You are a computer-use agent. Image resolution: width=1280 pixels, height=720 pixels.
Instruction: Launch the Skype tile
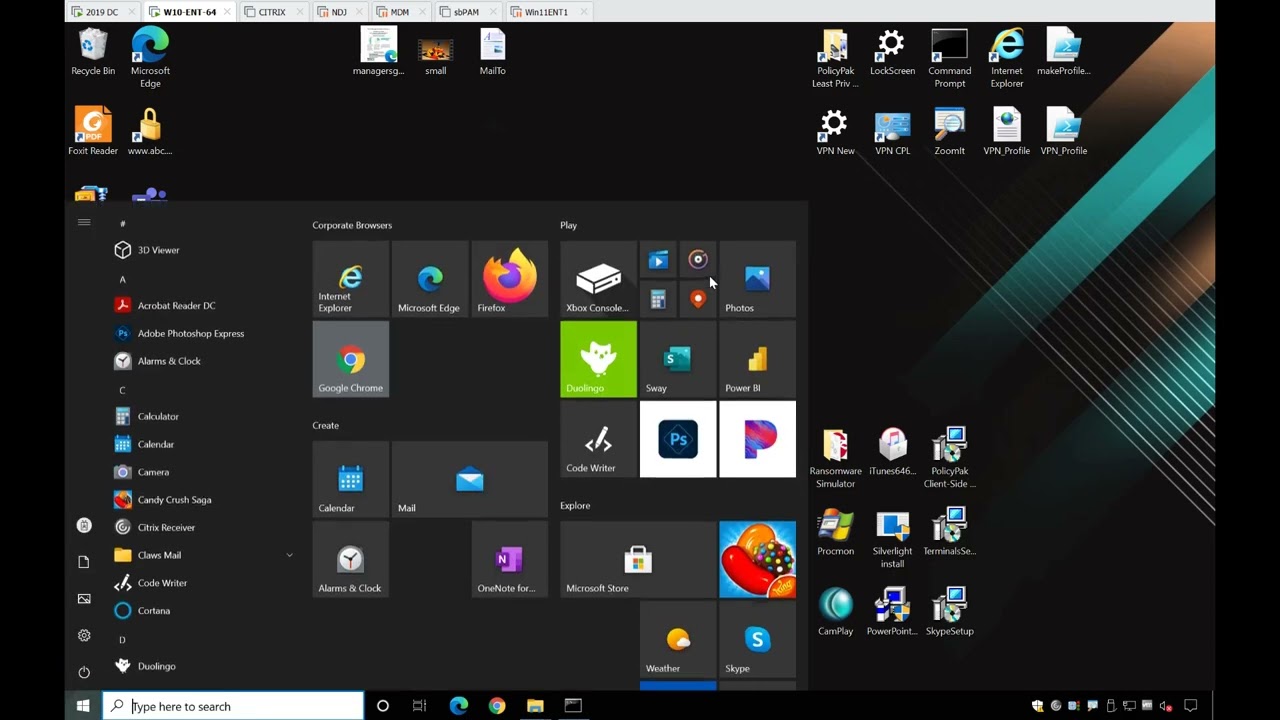click(758, 639)
